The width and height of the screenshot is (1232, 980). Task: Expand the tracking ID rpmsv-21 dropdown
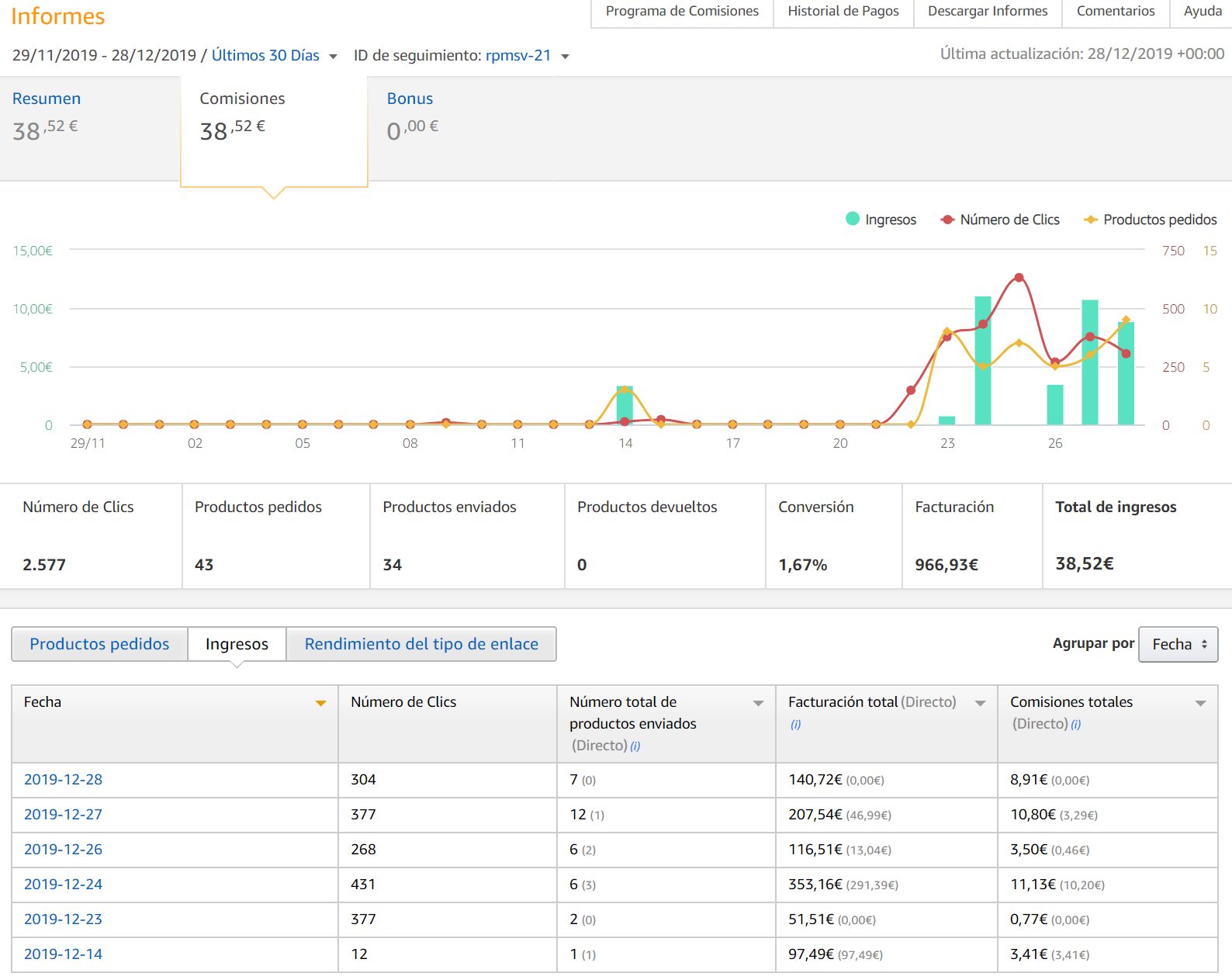click(528, 56)
